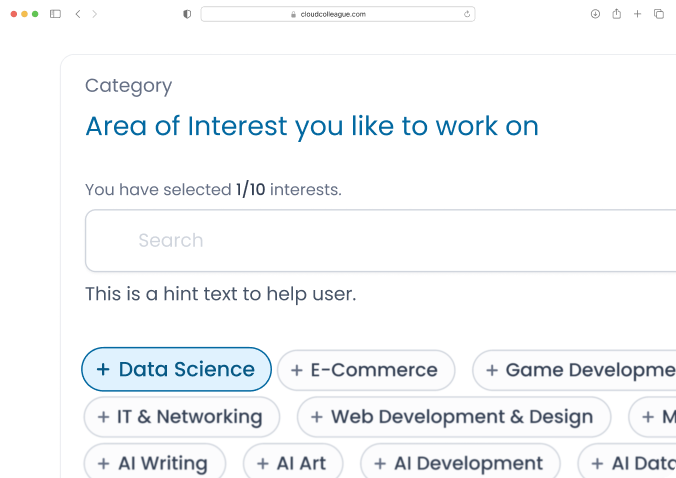Select the IT & Networking chip

182,417
